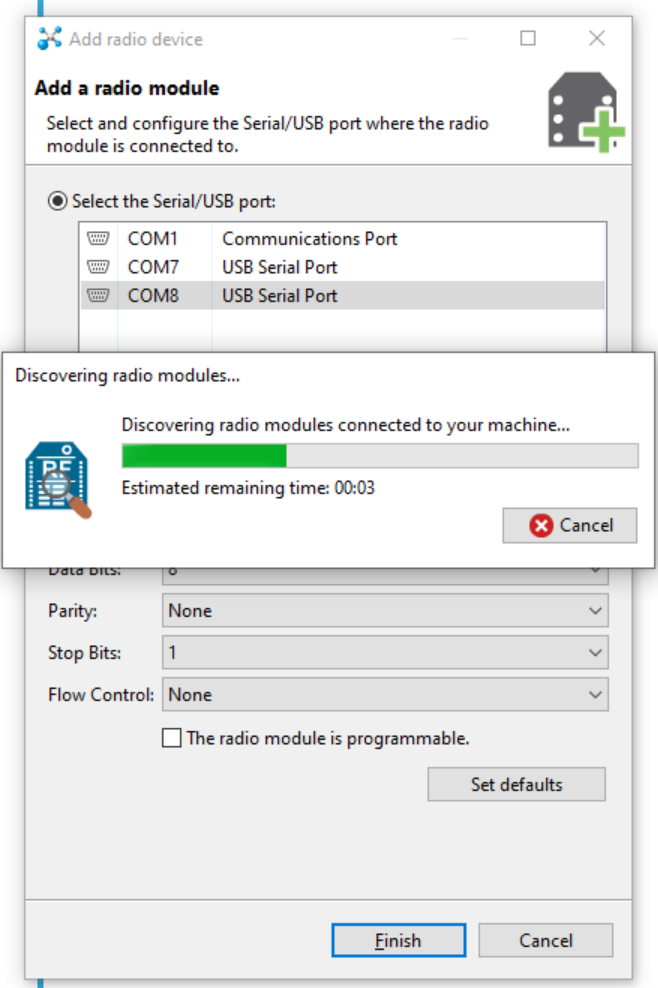This screenshot has height=988, width=658.
Task: Click the COM1 serial port icon
Action: click(x=98, y=239)
